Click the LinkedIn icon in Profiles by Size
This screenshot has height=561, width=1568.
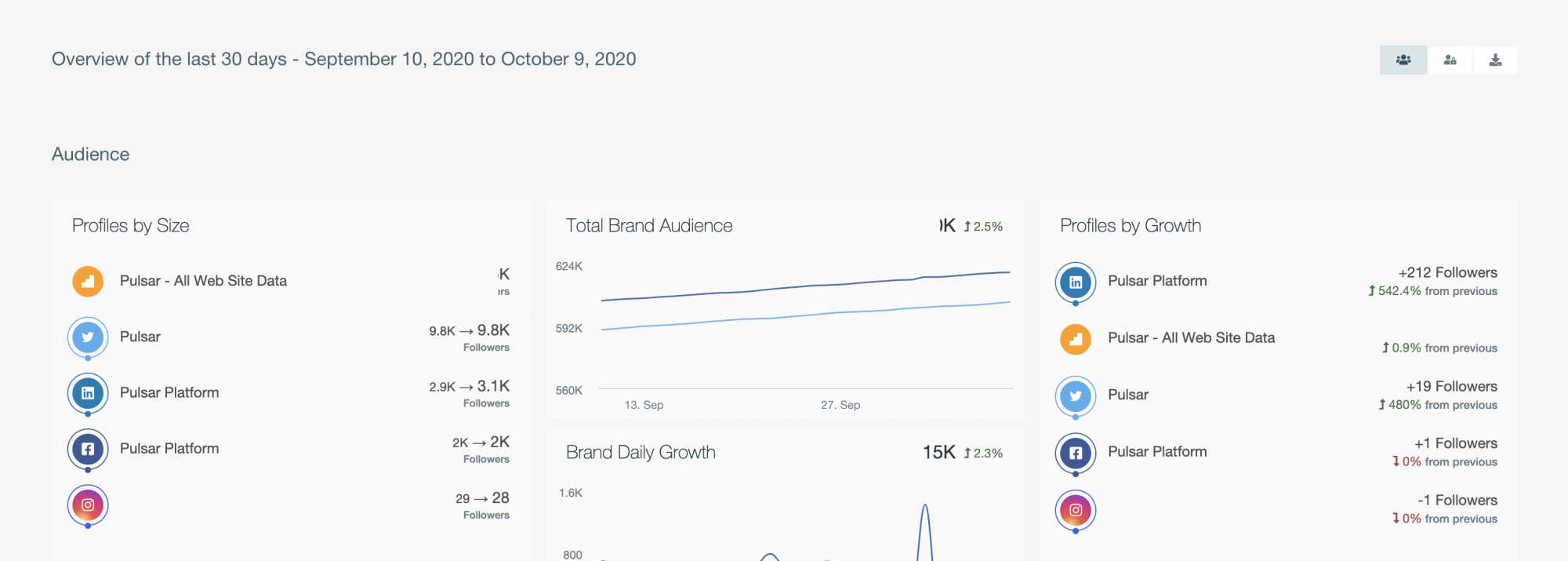(88, 393)
